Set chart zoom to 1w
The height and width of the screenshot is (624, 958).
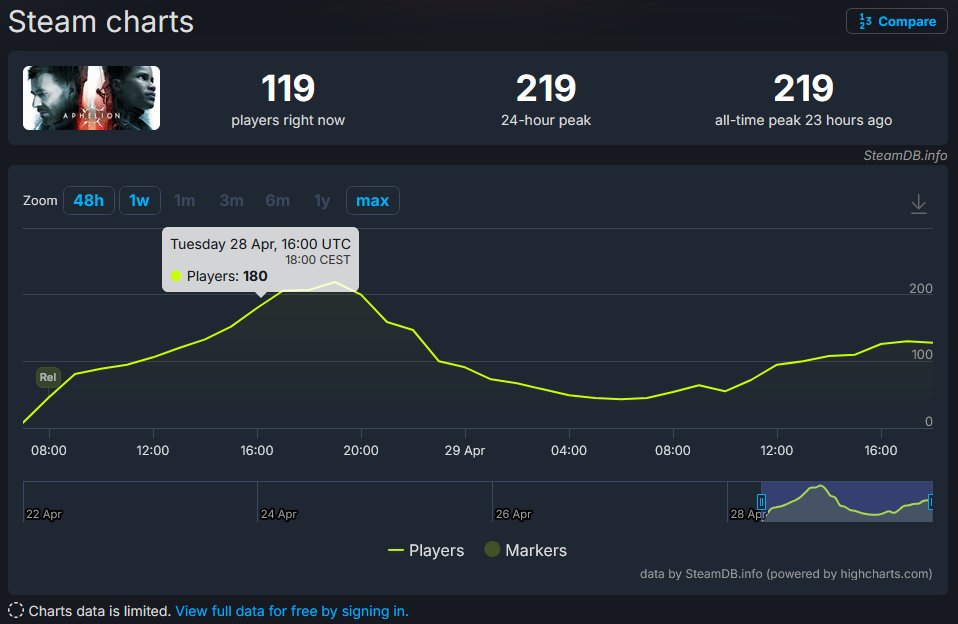(x=139, y=200)
